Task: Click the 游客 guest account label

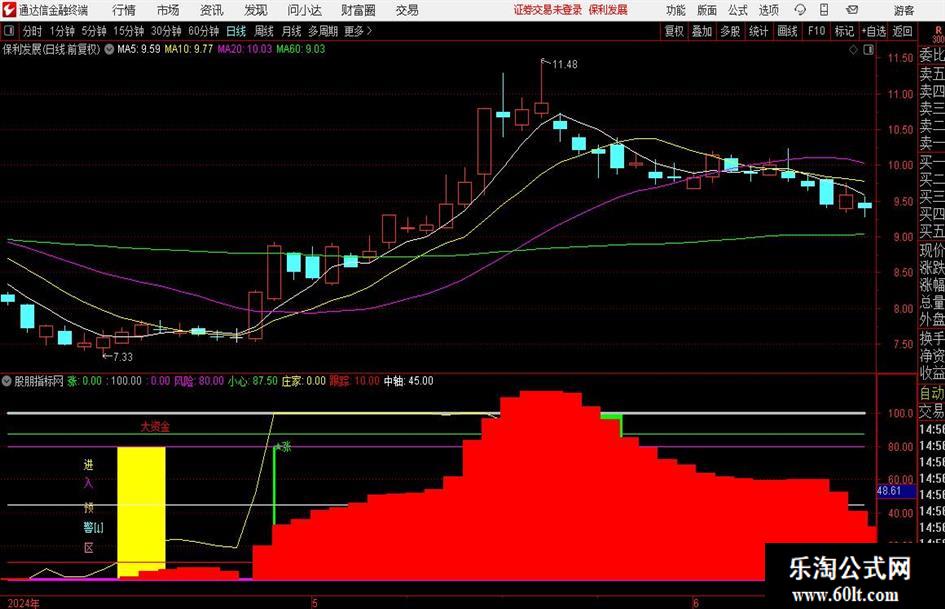Action: (x=903, y=10)
